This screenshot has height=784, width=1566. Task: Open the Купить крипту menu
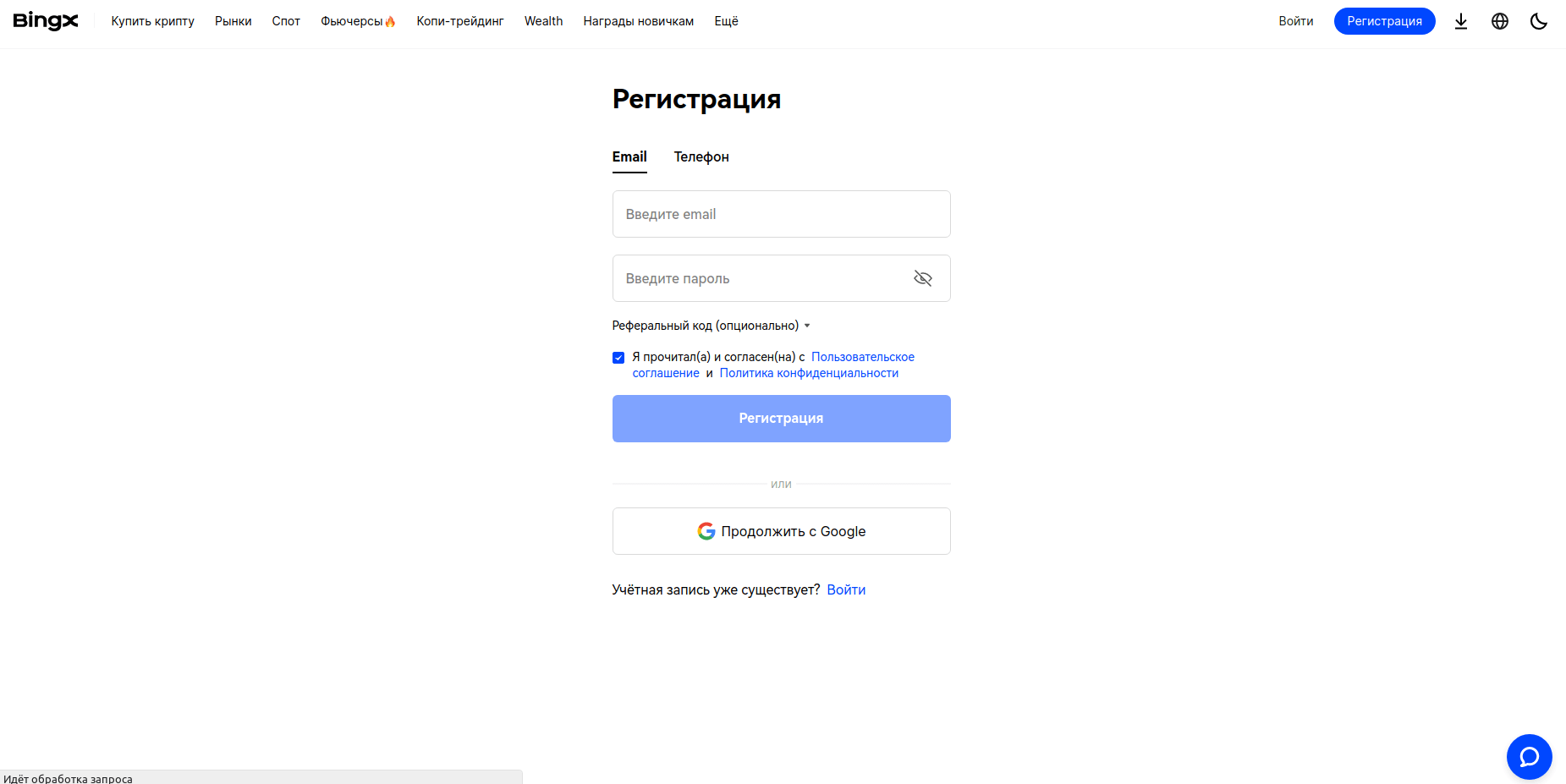click(x=152, y=21)
